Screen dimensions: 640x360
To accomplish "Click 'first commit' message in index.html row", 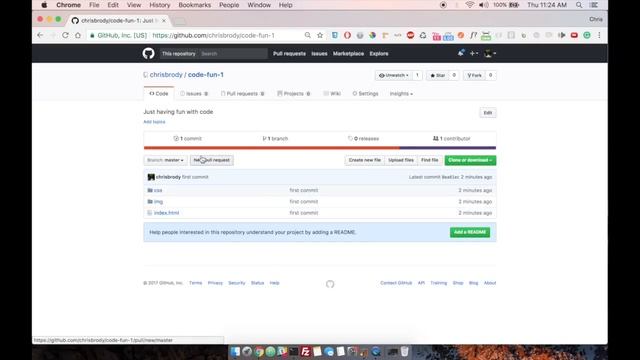I will [x=304, y=213].
